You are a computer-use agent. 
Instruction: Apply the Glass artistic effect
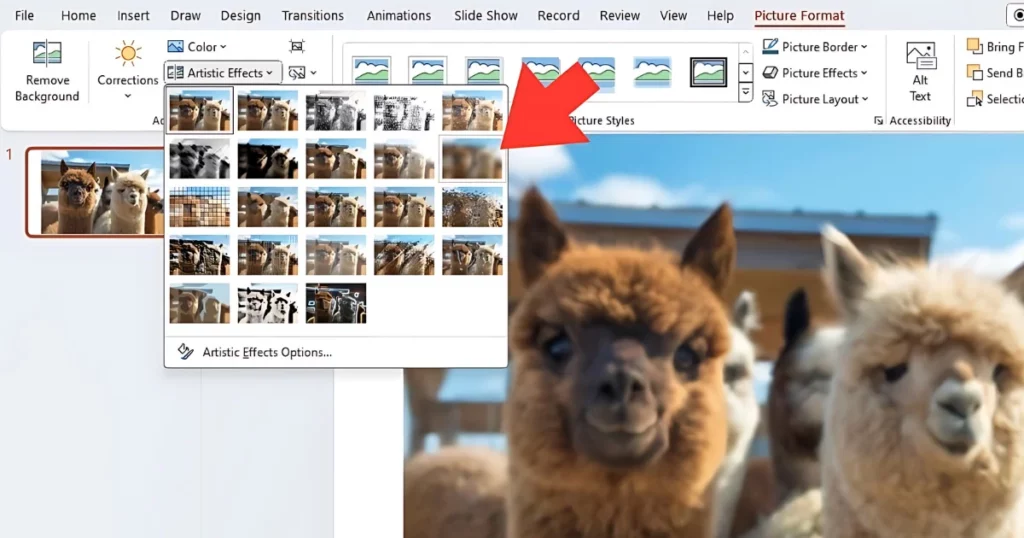point(472,207)
